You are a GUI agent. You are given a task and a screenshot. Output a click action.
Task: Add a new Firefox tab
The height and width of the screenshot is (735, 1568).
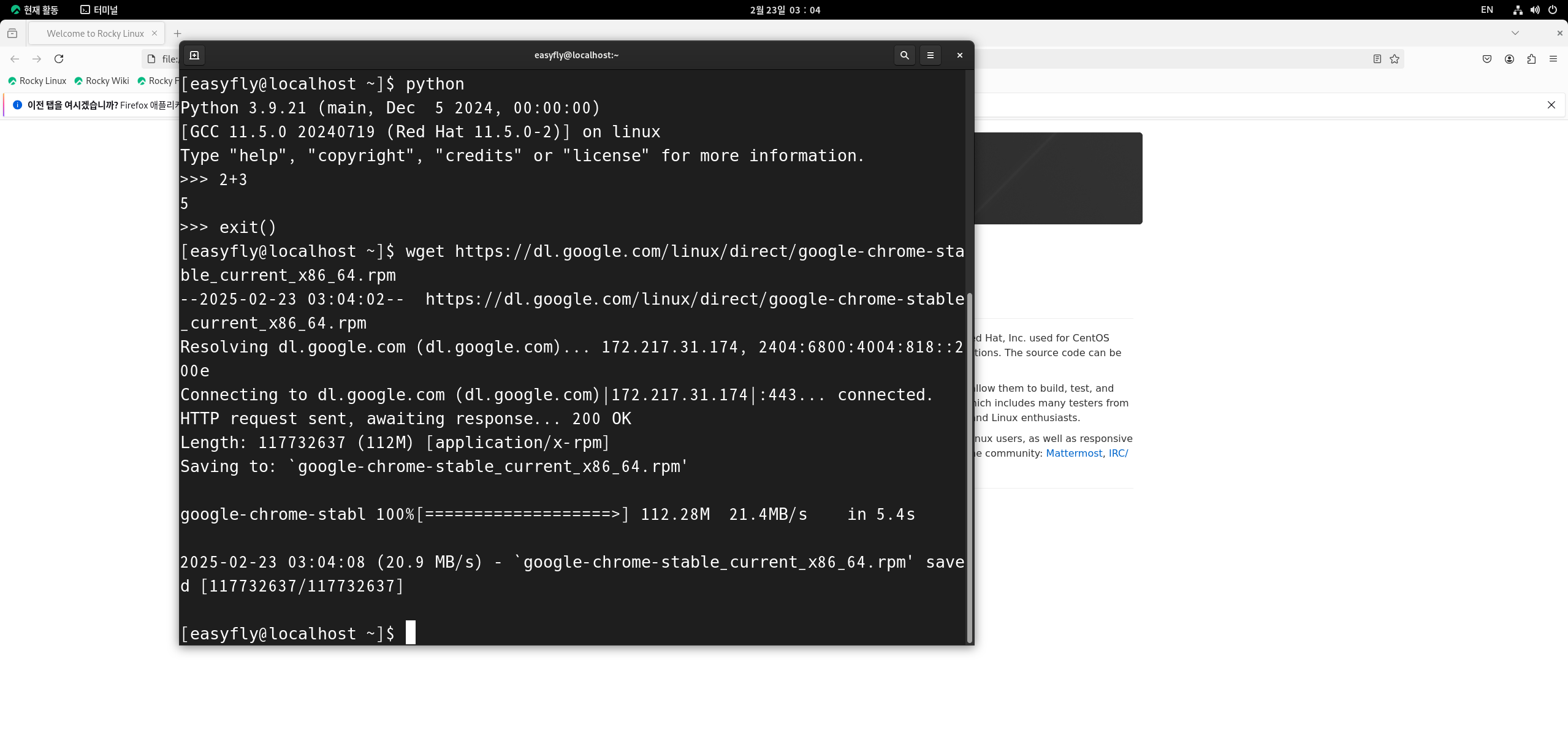point(177,34)
